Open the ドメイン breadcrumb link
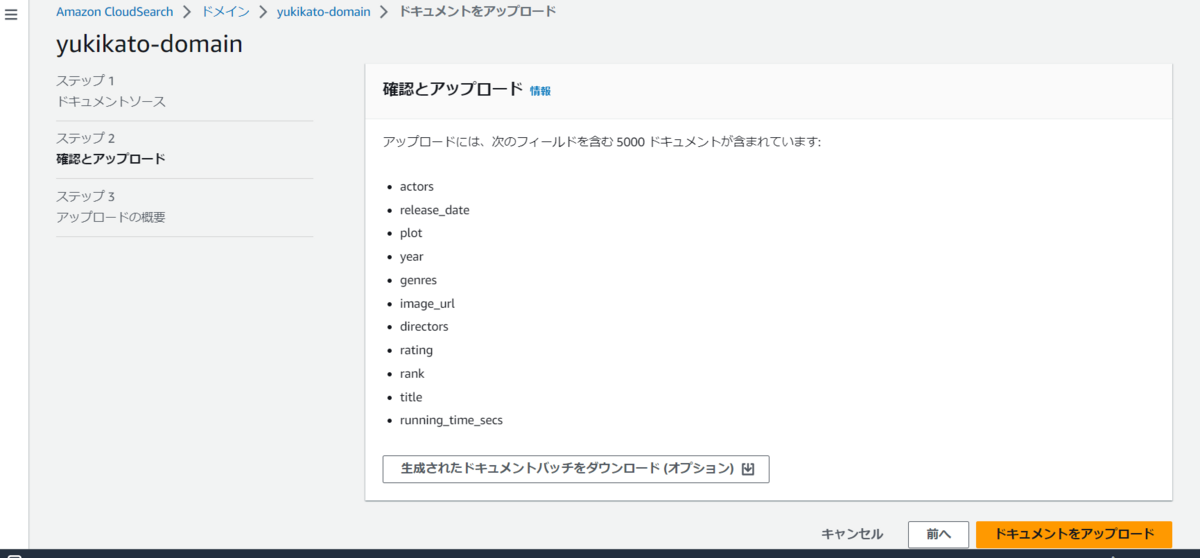This screenshot has height=558, width=1200. (x=225, y=12)
